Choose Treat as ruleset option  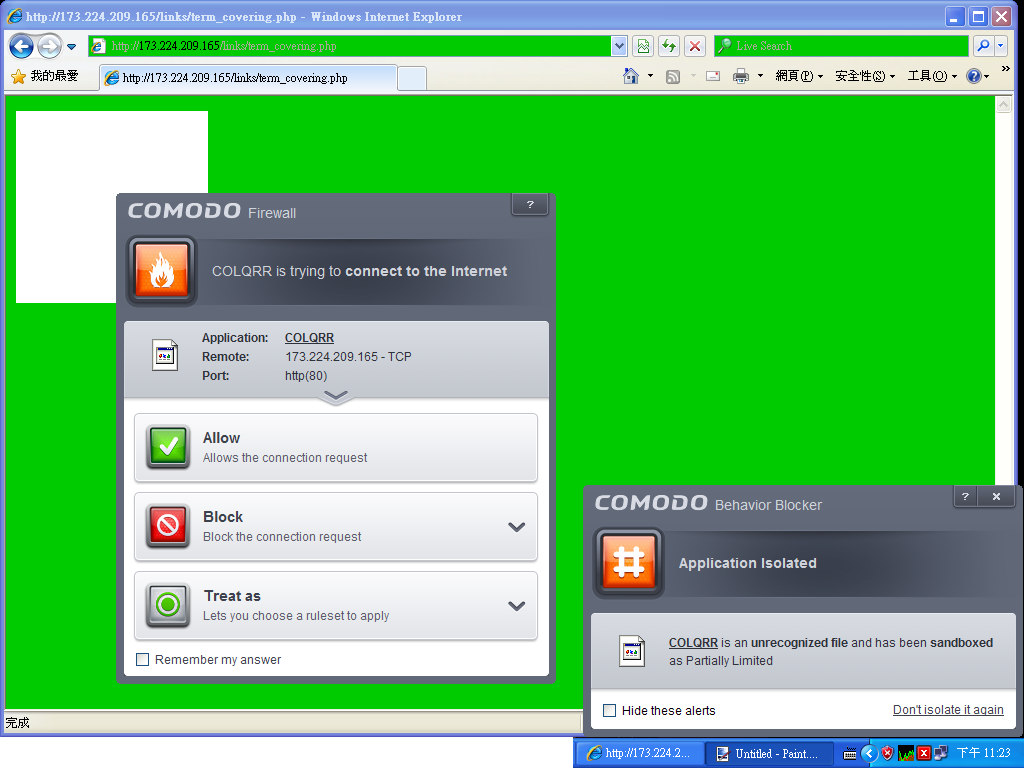coord(336,605)
